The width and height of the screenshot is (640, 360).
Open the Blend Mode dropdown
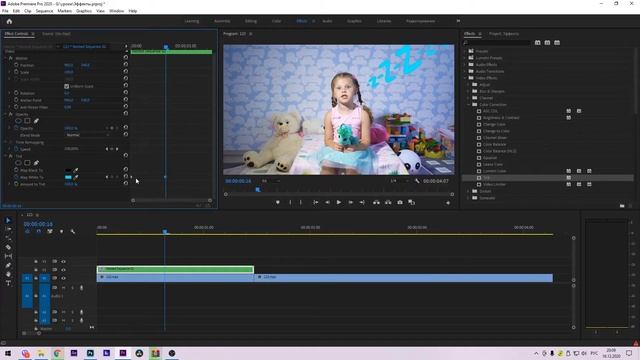tap(87, 135)
